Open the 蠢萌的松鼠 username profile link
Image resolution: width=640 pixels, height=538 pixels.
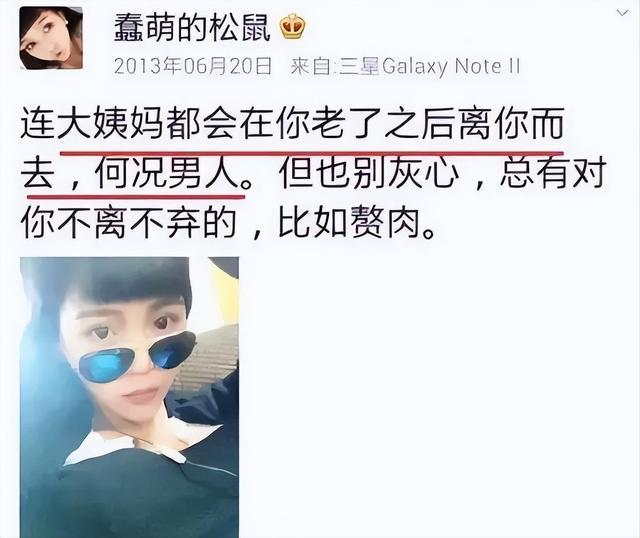tap(192, 27)
